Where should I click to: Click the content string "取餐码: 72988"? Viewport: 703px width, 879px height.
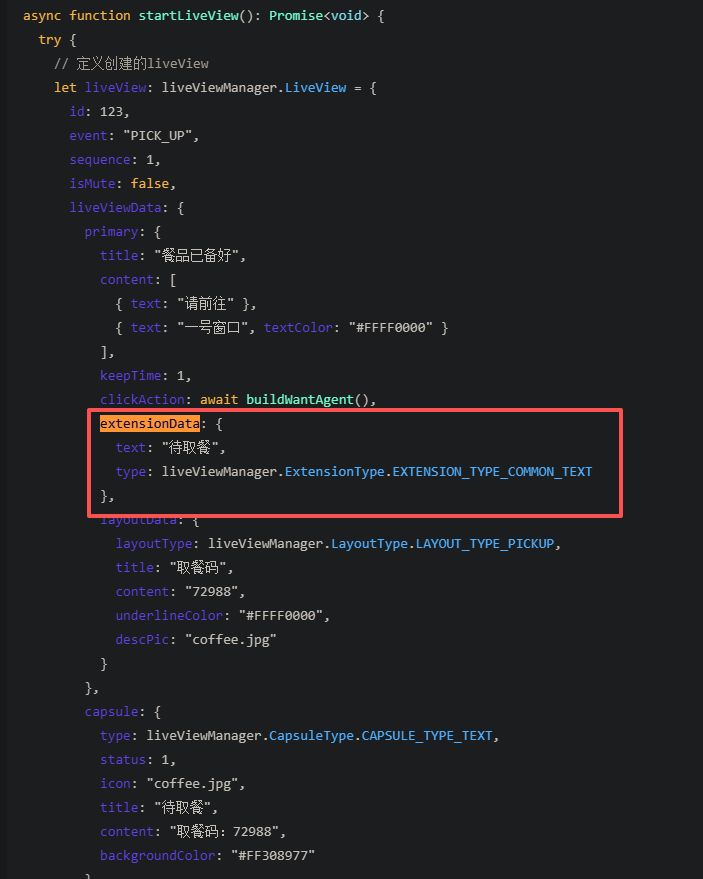[224, 832]
